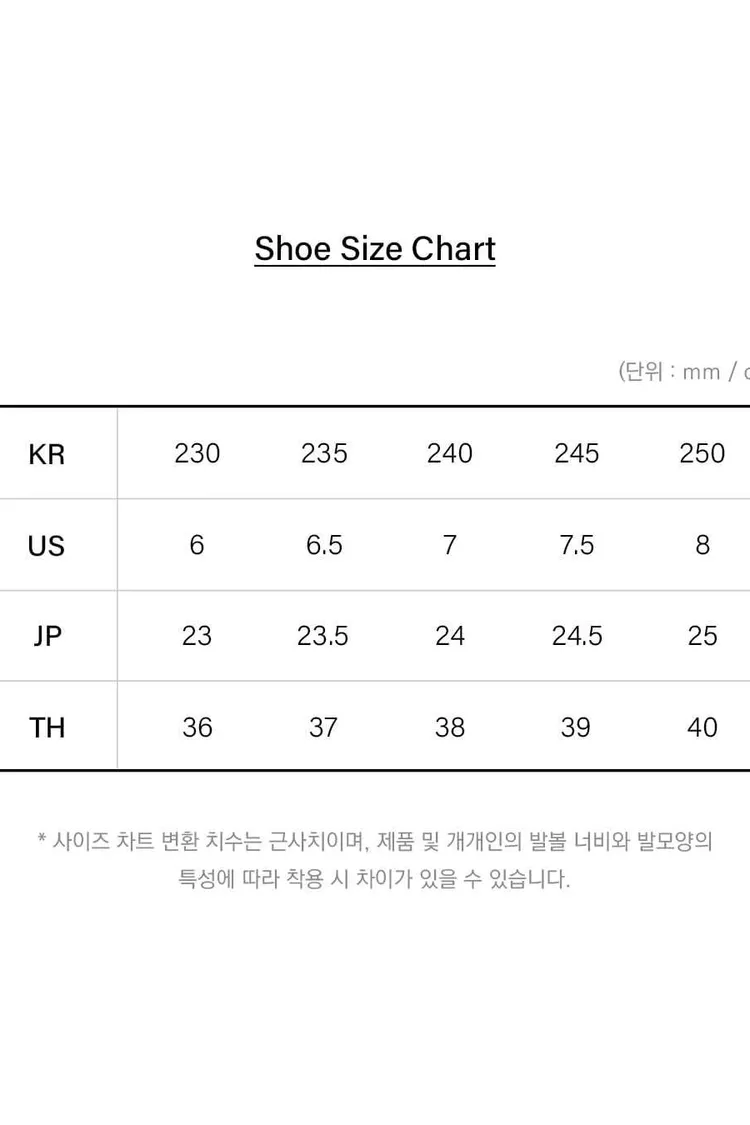
Task: Click the unit label showing mm
Action: (x=701, y=372)
